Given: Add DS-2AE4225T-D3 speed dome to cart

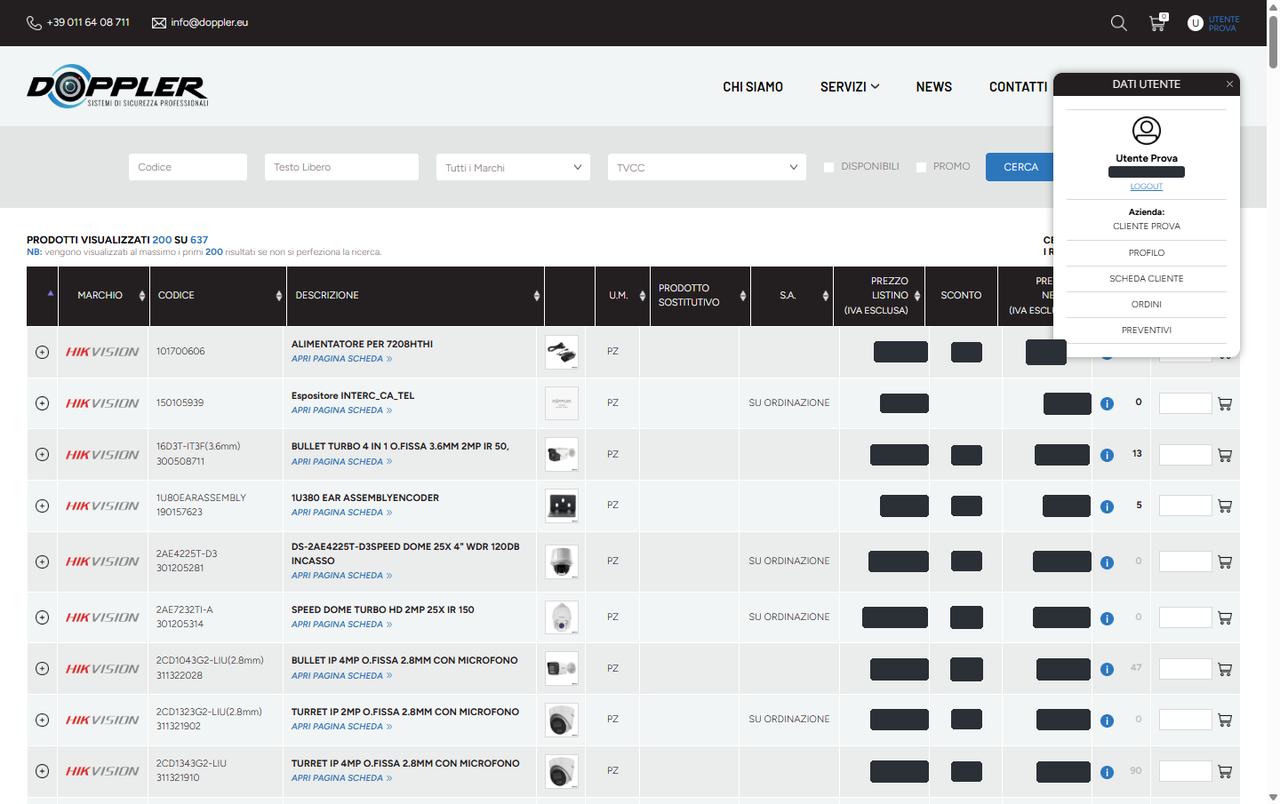Looking at the screenshot, I should click(1225, 562).
